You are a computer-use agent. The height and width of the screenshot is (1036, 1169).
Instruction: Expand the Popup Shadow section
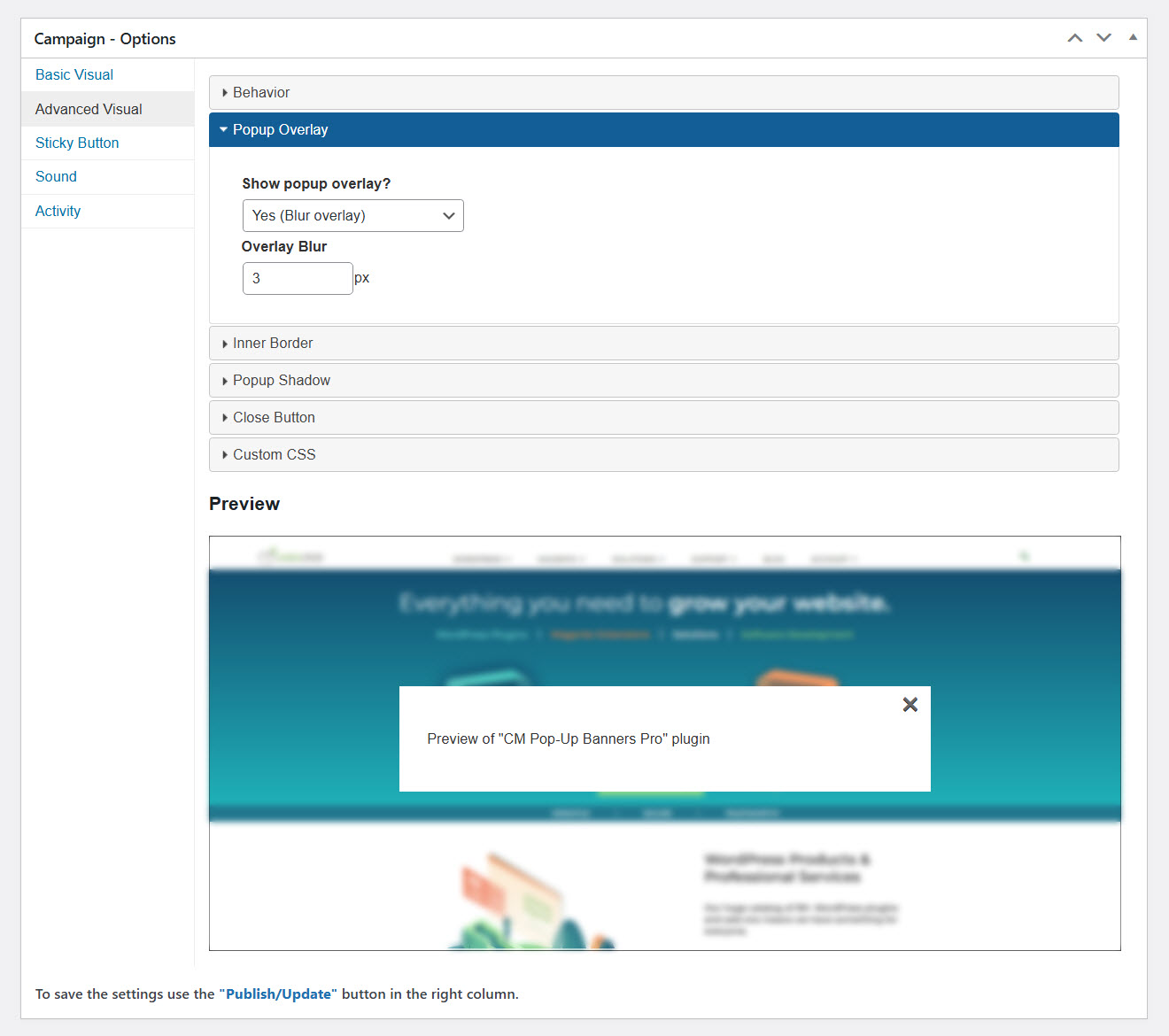click(x=663, y=380)
